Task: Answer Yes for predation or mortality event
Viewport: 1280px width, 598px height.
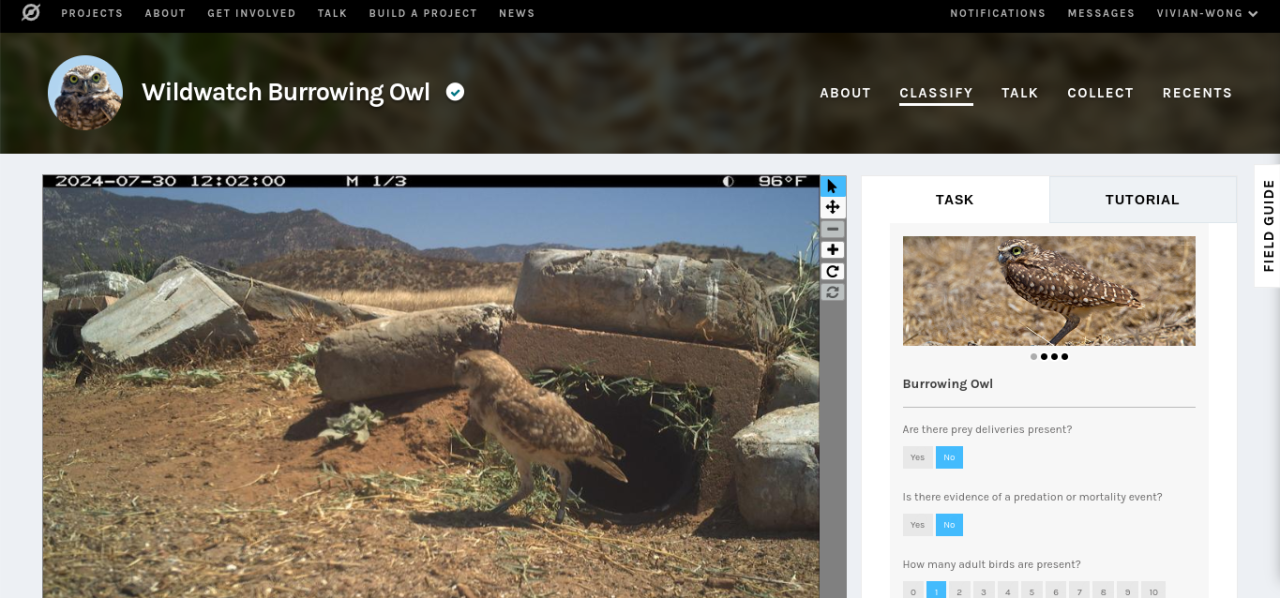Action: [917, 525]
